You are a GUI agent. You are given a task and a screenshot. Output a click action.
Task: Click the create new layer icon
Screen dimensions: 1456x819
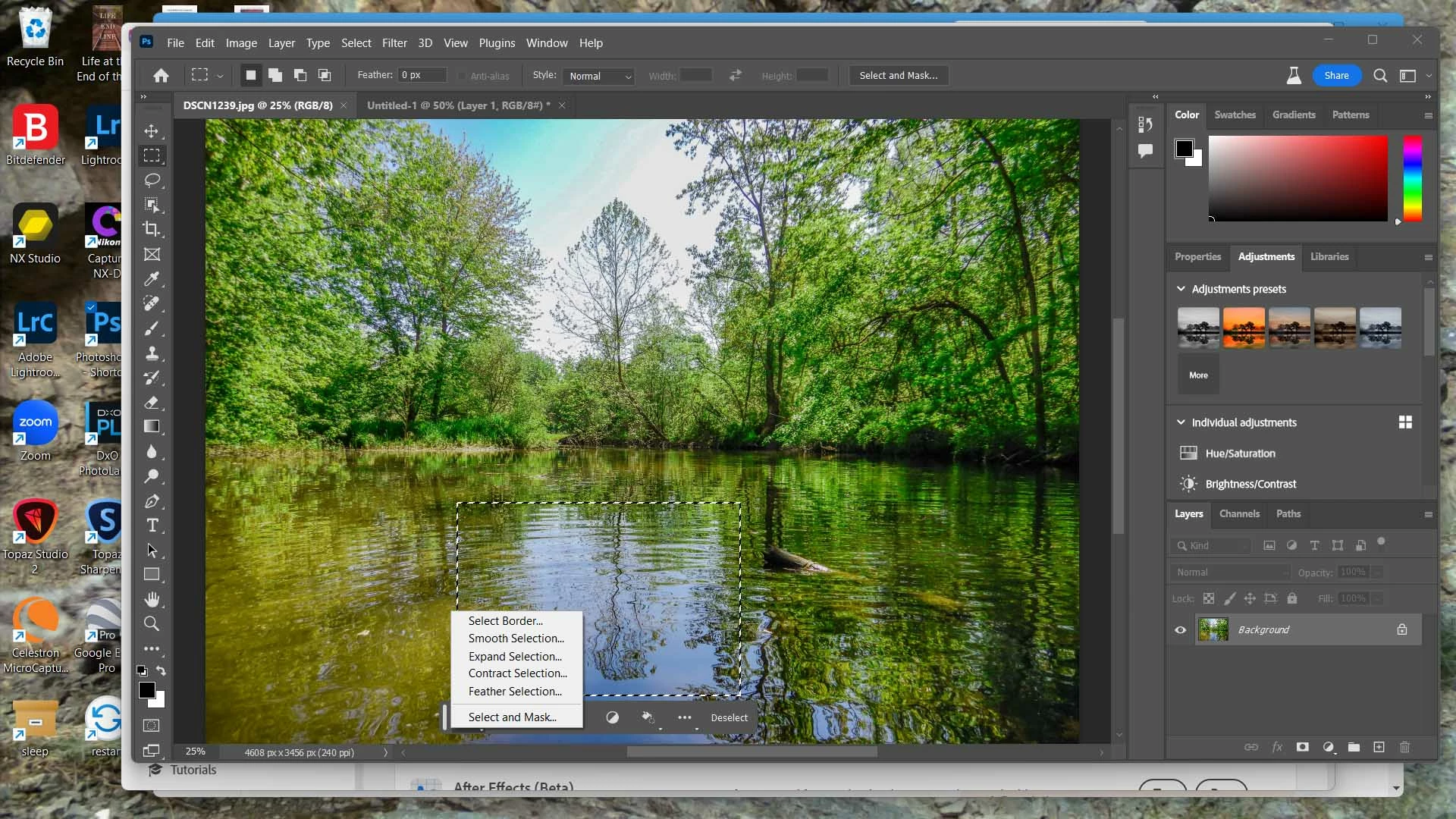1379,747
